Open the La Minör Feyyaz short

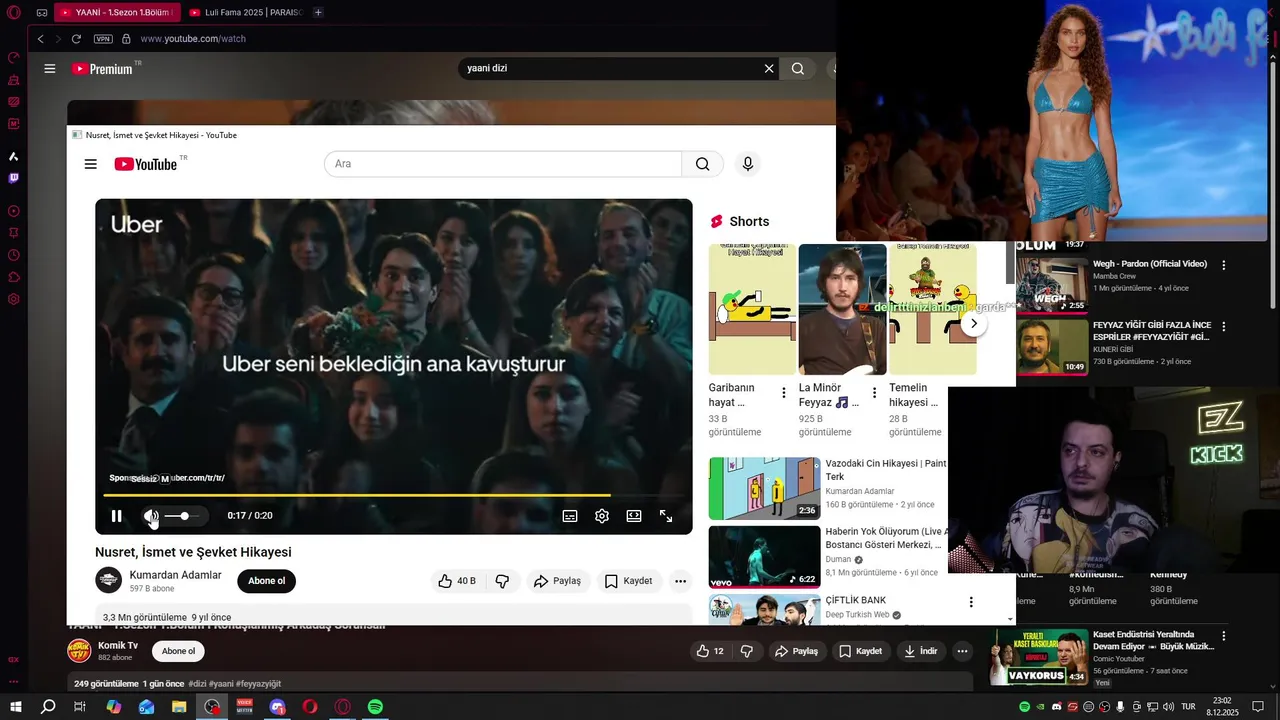(x=842, y=310)
